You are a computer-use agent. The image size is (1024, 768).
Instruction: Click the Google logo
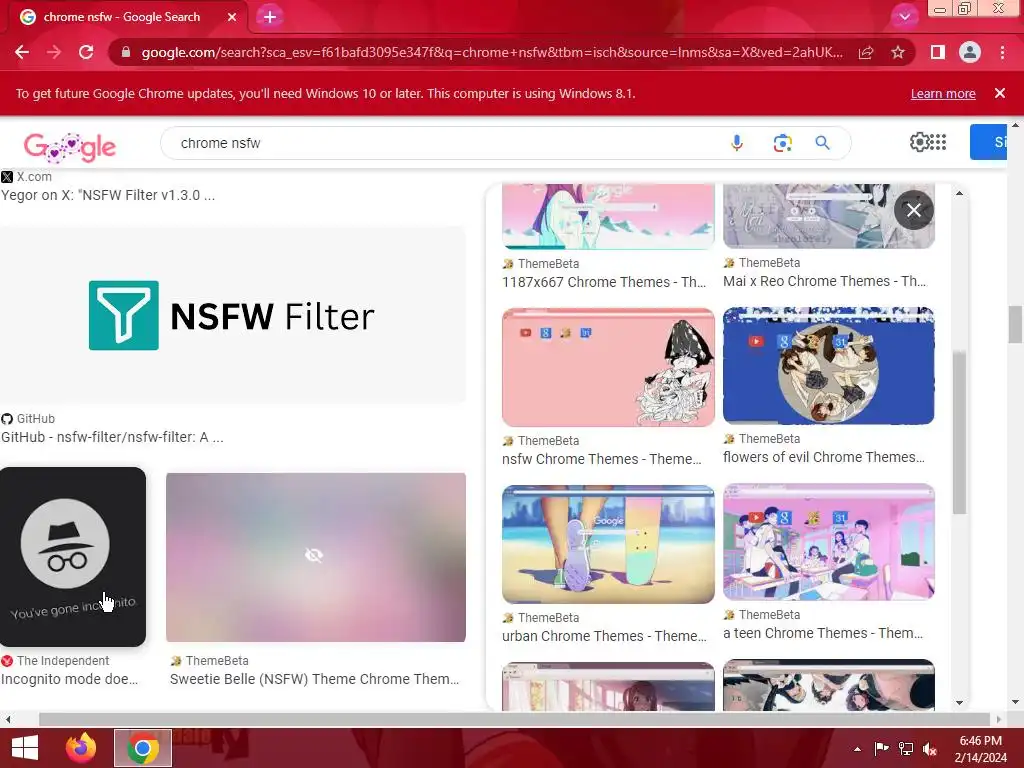coord(70,146)
